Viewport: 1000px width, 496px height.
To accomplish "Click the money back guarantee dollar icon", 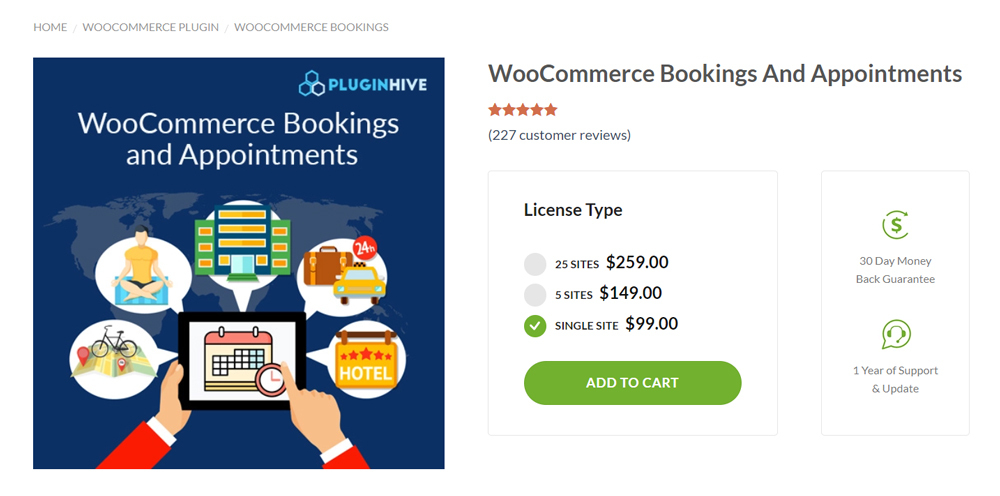I will pyautogui.click(x=895, y=225).
